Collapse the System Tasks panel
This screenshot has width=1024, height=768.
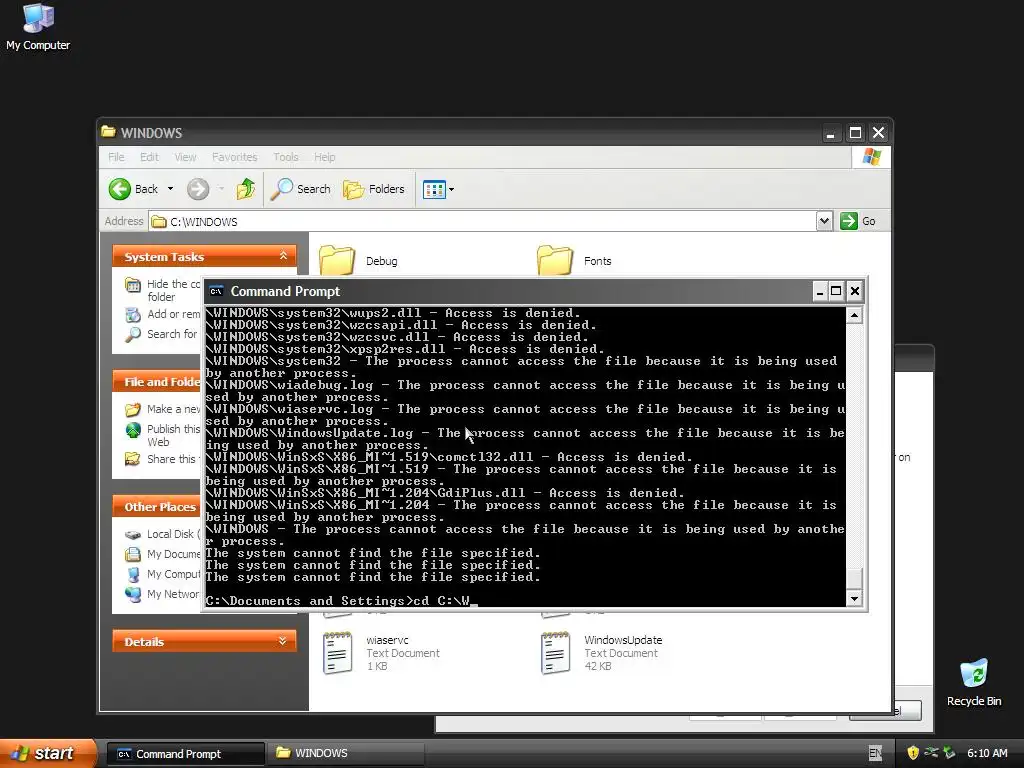283,256
